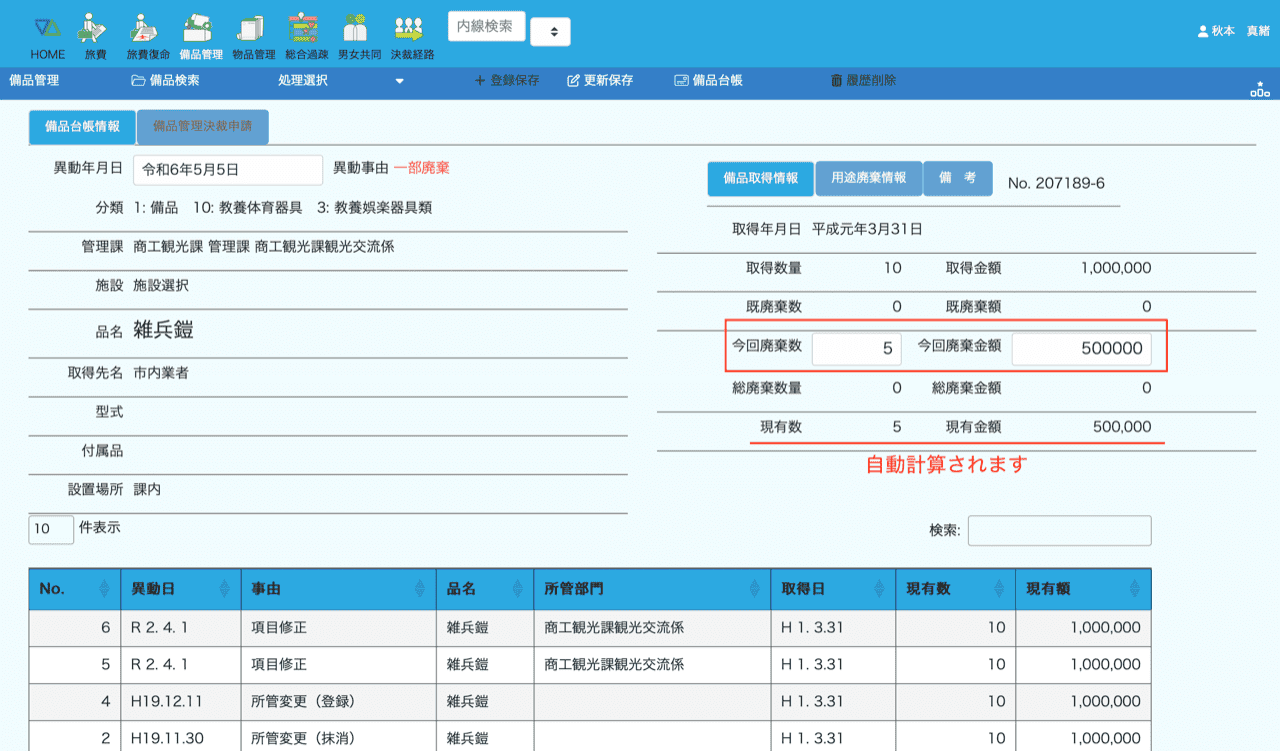Click the 検索 search box above the table

(1059, 531)
